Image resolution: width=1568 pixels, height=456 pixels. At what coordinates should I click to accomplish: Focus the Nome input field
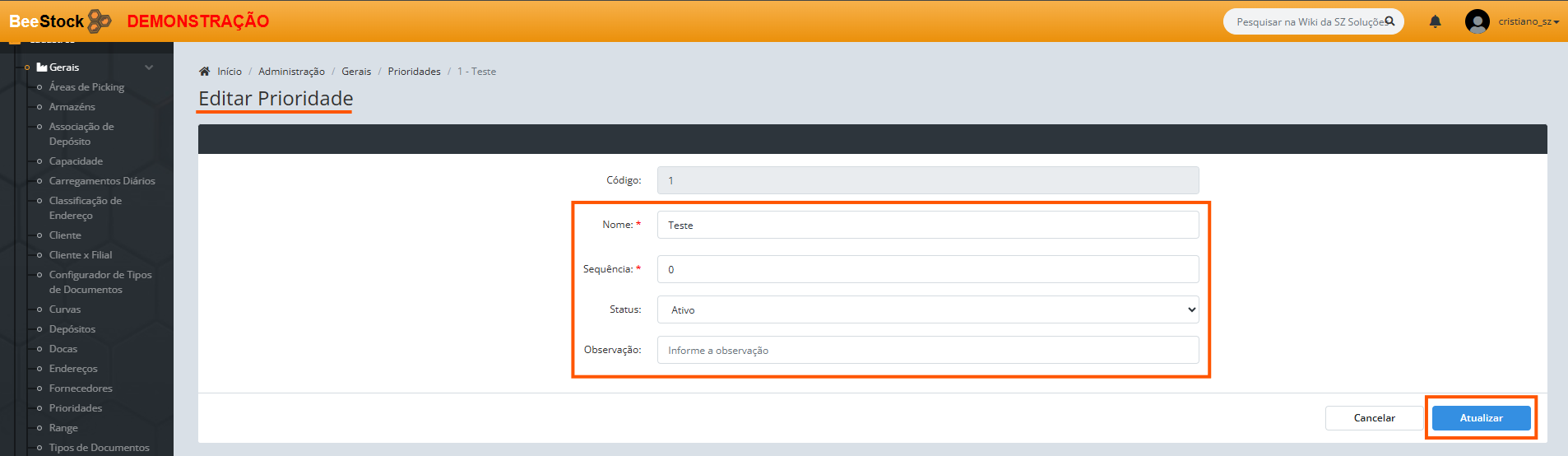tap(927, 226)
